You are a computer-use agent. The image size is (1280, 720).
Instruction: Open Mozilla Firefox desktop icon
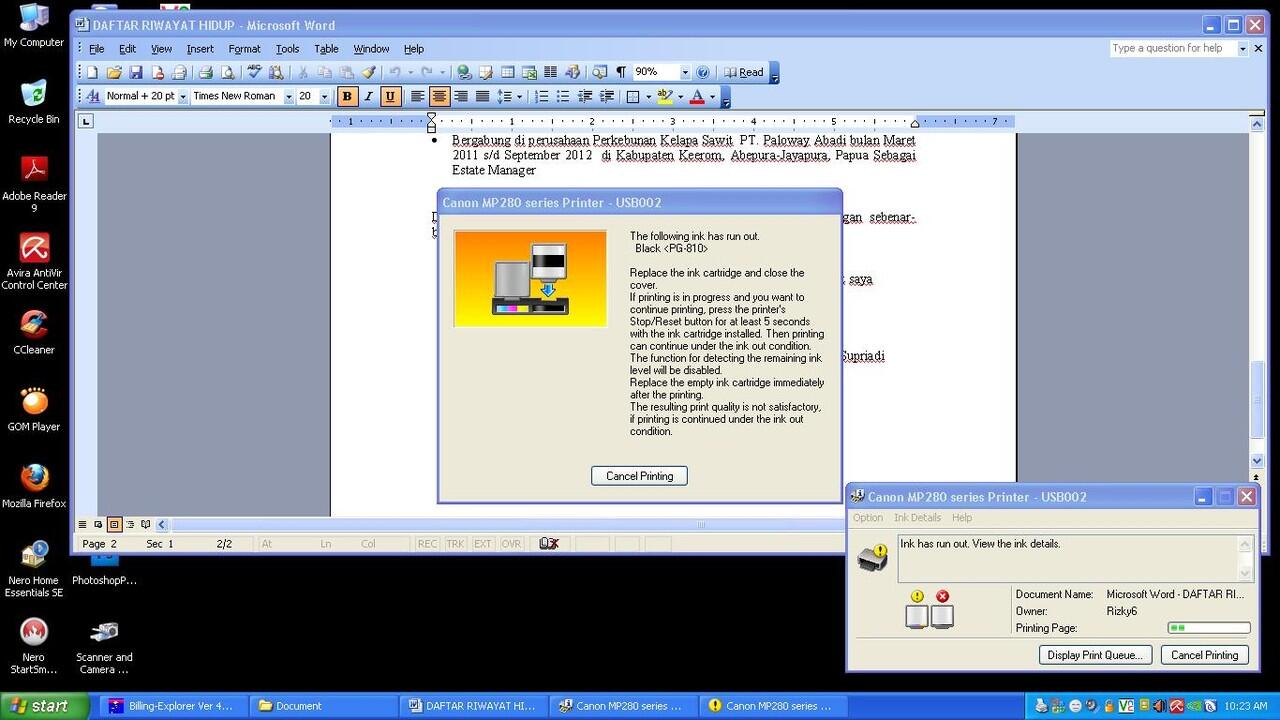(34, 485)
